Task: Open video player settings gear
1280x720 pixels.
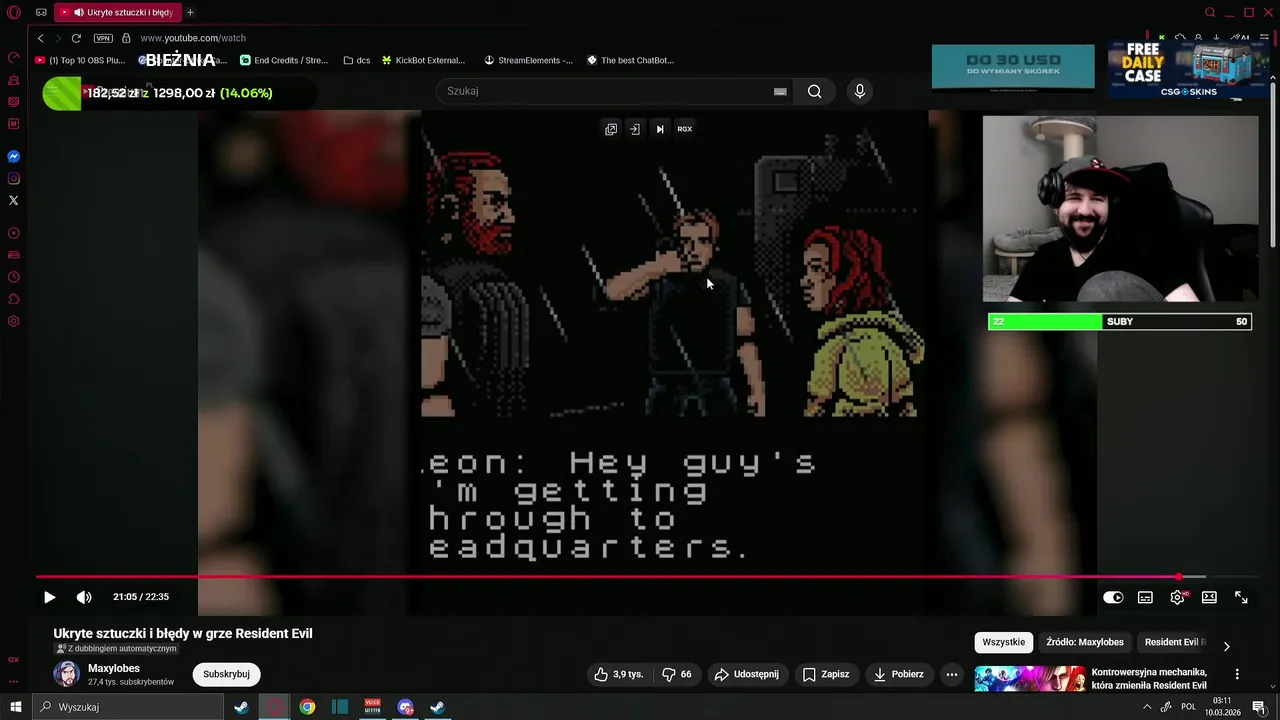Action: [1177, 597]
